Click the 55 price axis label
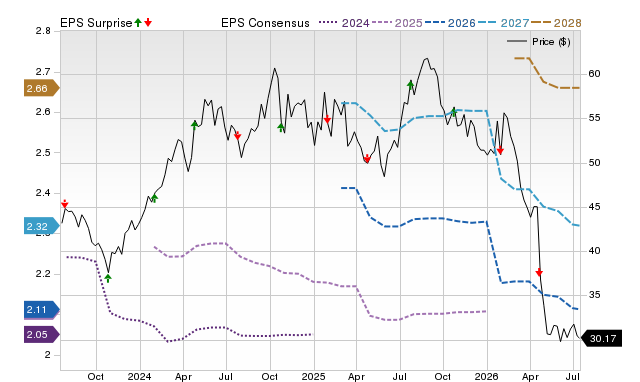The width and height of the screenshot is (640, 382). pyautogui.click(x=594, y=118)
